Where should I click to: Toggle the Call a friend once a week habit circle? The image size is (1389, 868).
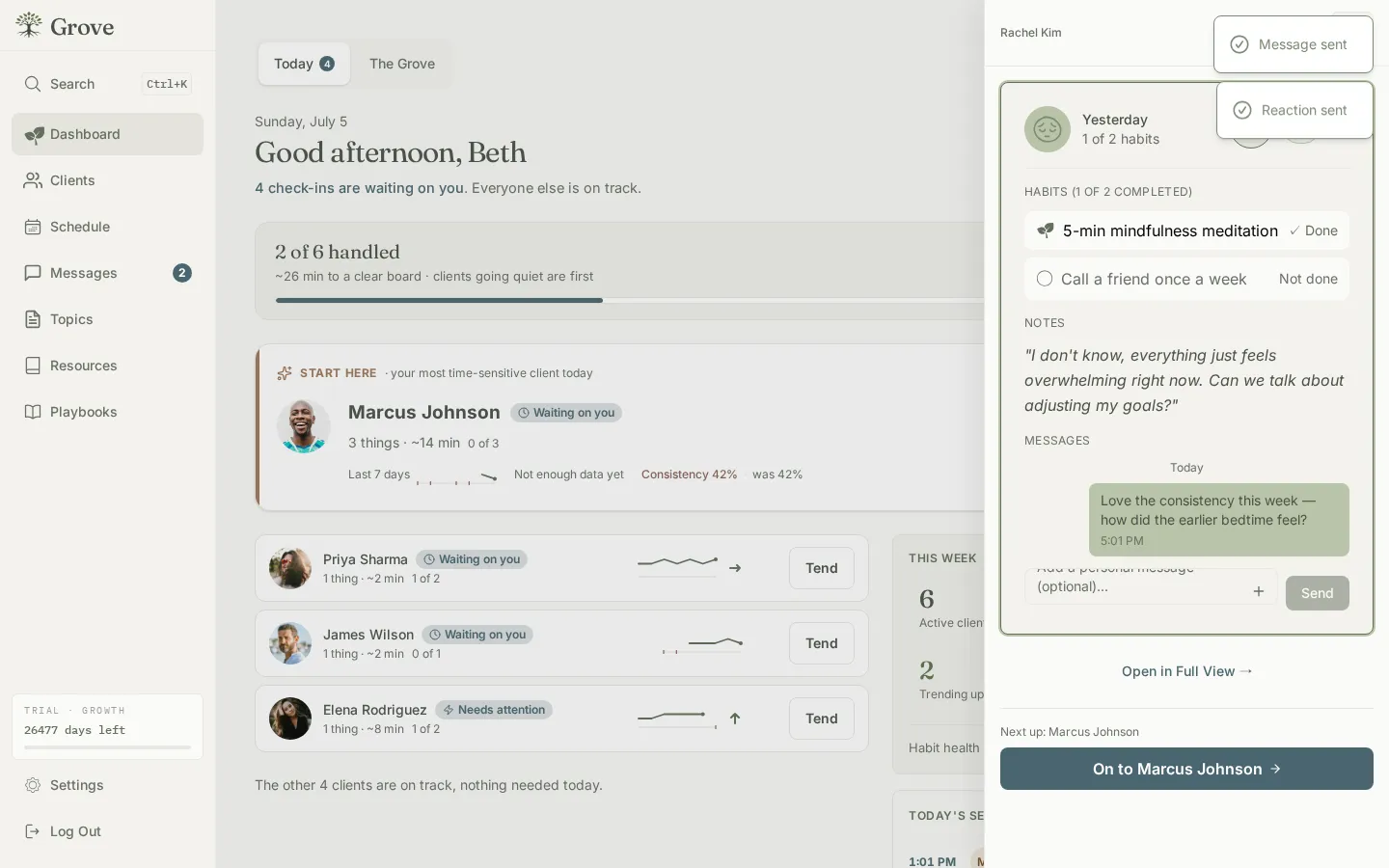(1045, 279)
